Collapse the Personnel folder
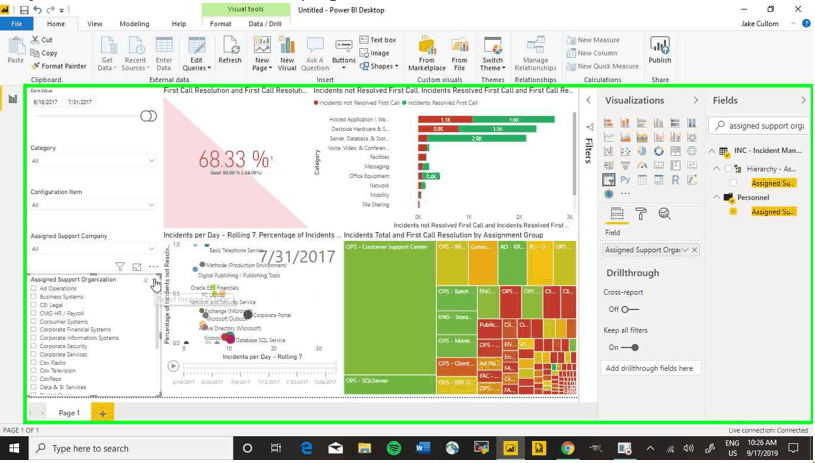The height and width of the screenshot is (463, 815). pos(717,197)
